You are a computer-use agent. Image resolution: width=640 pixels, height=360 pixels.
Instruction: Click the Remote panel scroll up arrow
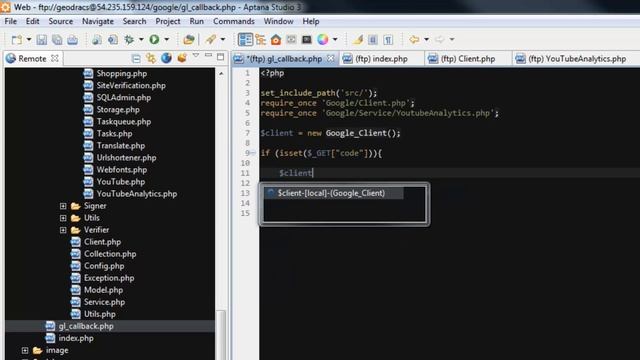221,73
